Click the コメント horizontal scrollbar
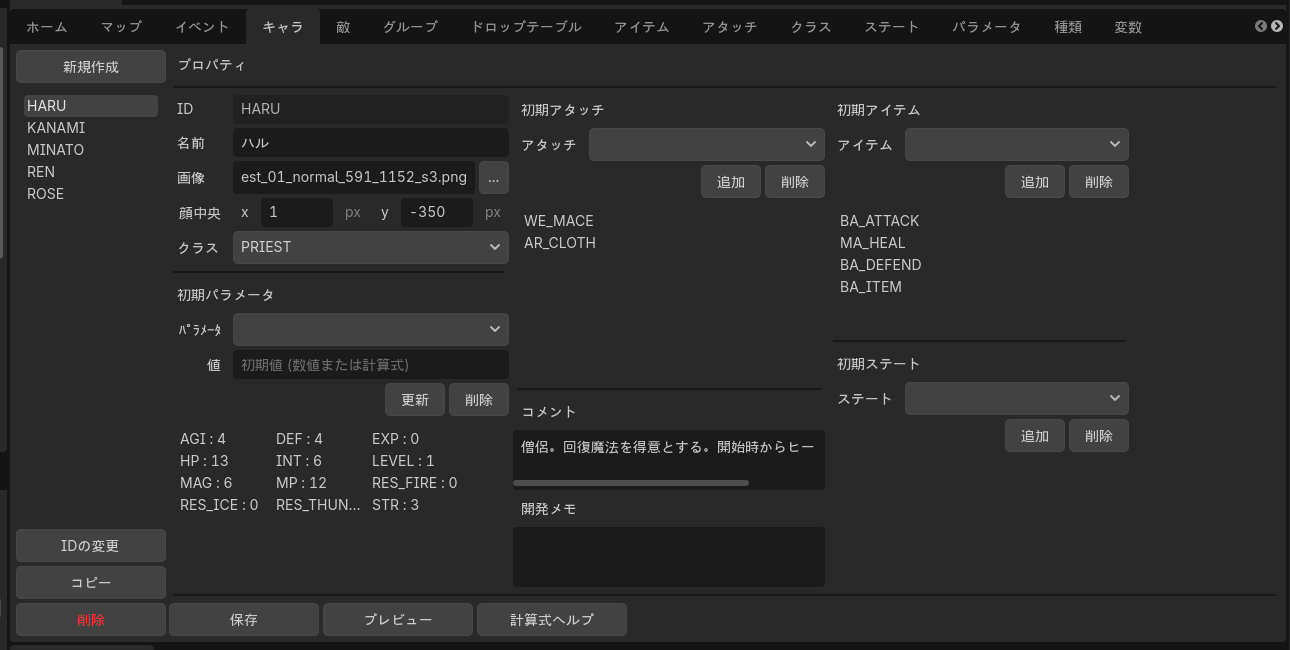1290x650 pixels. pos(631,483)
